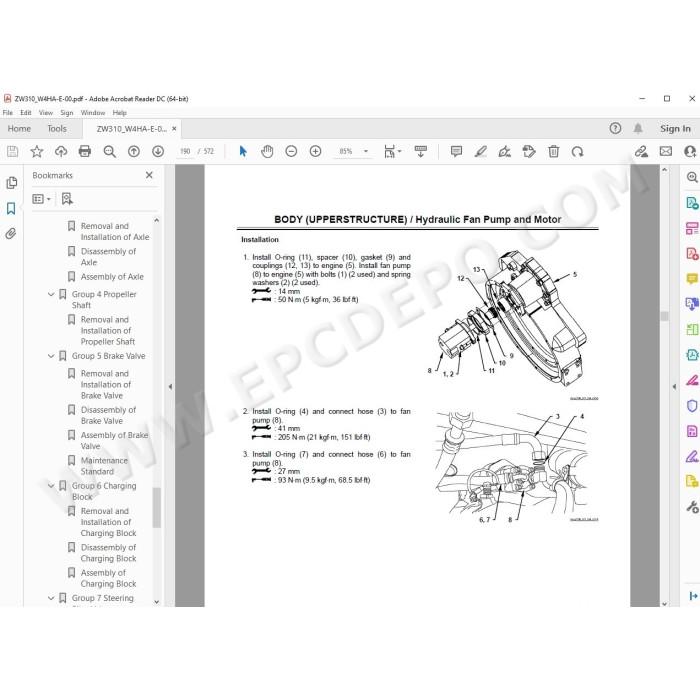Toggle the Bookmarks panel icon
The image size is (700, 700).
(11, 208)
